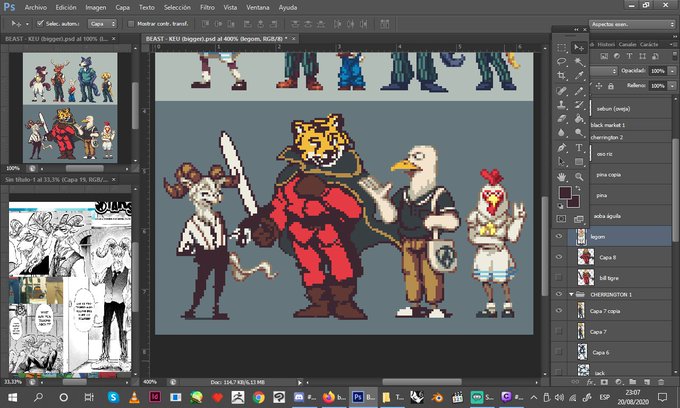Add a layer mask
The height and width of the screenshot is (408, 680).
click(x=604, y=382)
